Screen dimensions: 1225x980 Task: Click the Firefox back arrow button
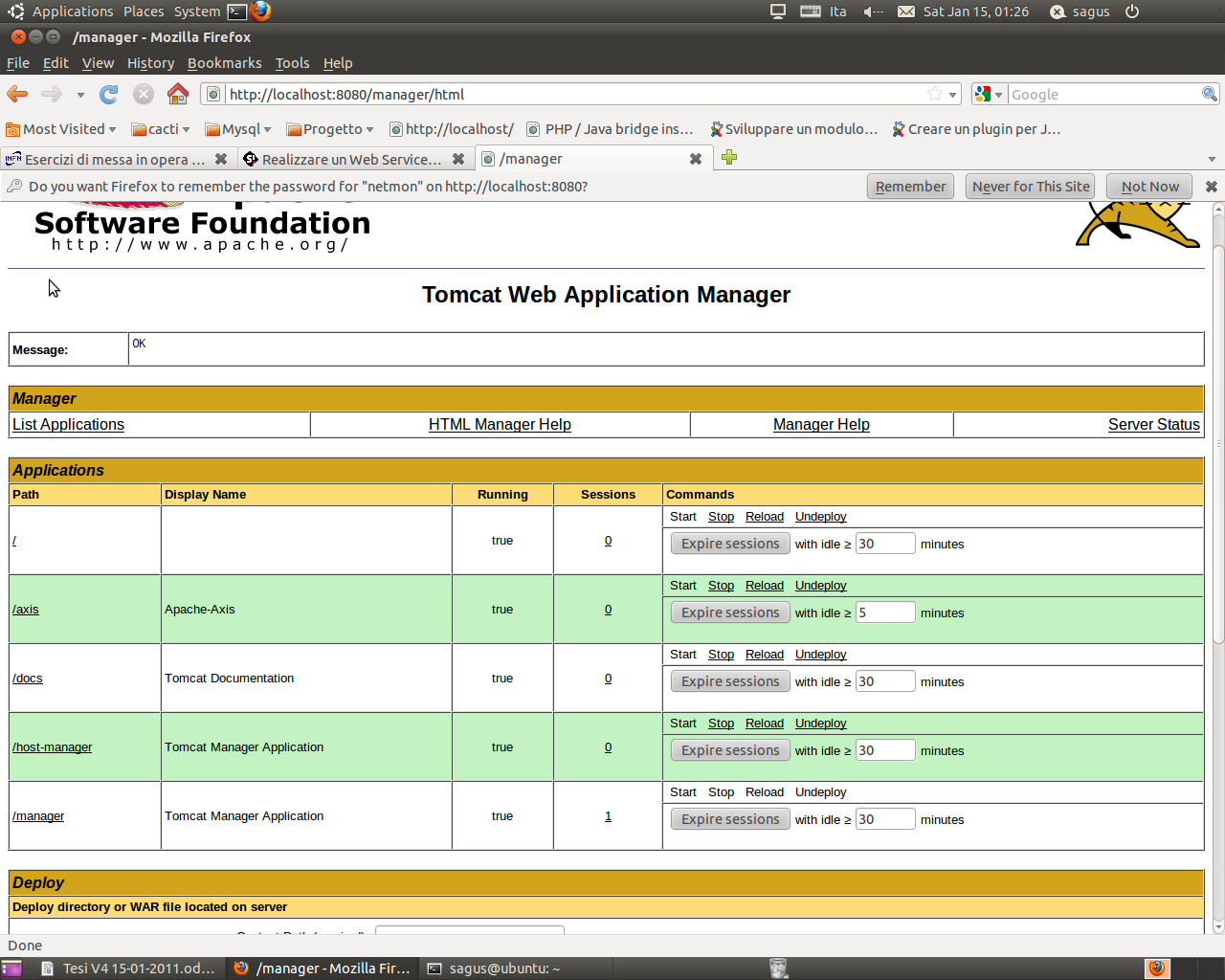(x=17, y=94)
